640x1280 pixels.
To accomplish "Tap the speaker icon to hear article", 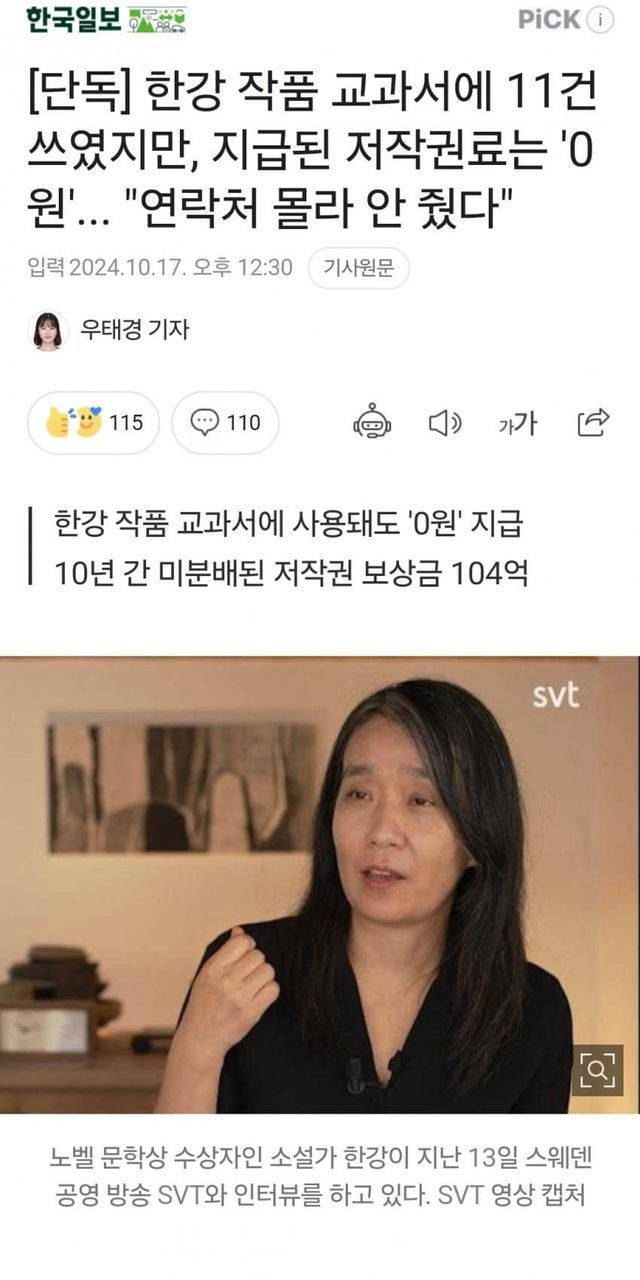I will pyautogui.click(x=445, y=423).
